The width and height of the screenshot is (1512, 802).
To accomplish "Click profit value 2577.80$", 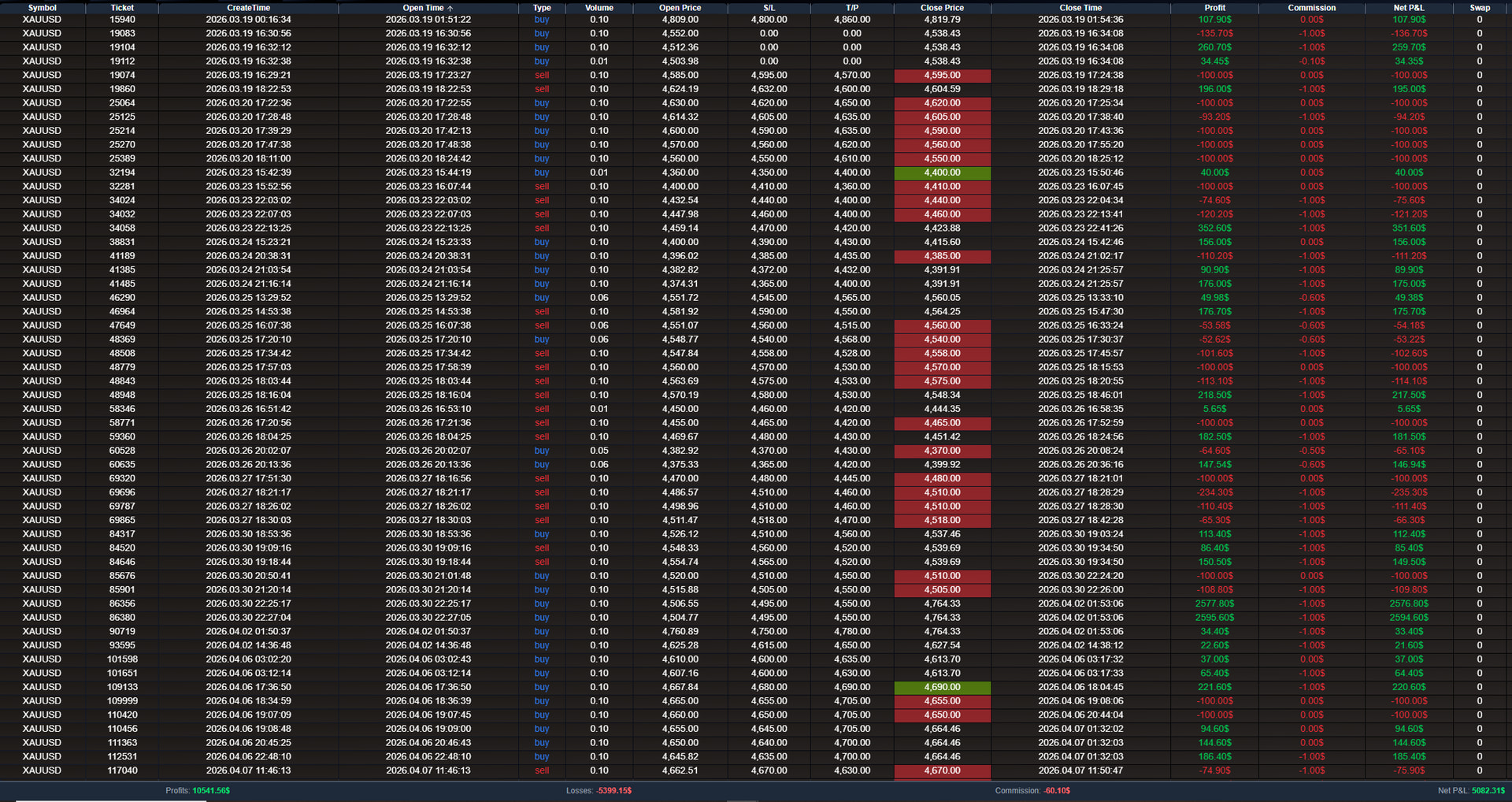I will (x=1215, y=603).
